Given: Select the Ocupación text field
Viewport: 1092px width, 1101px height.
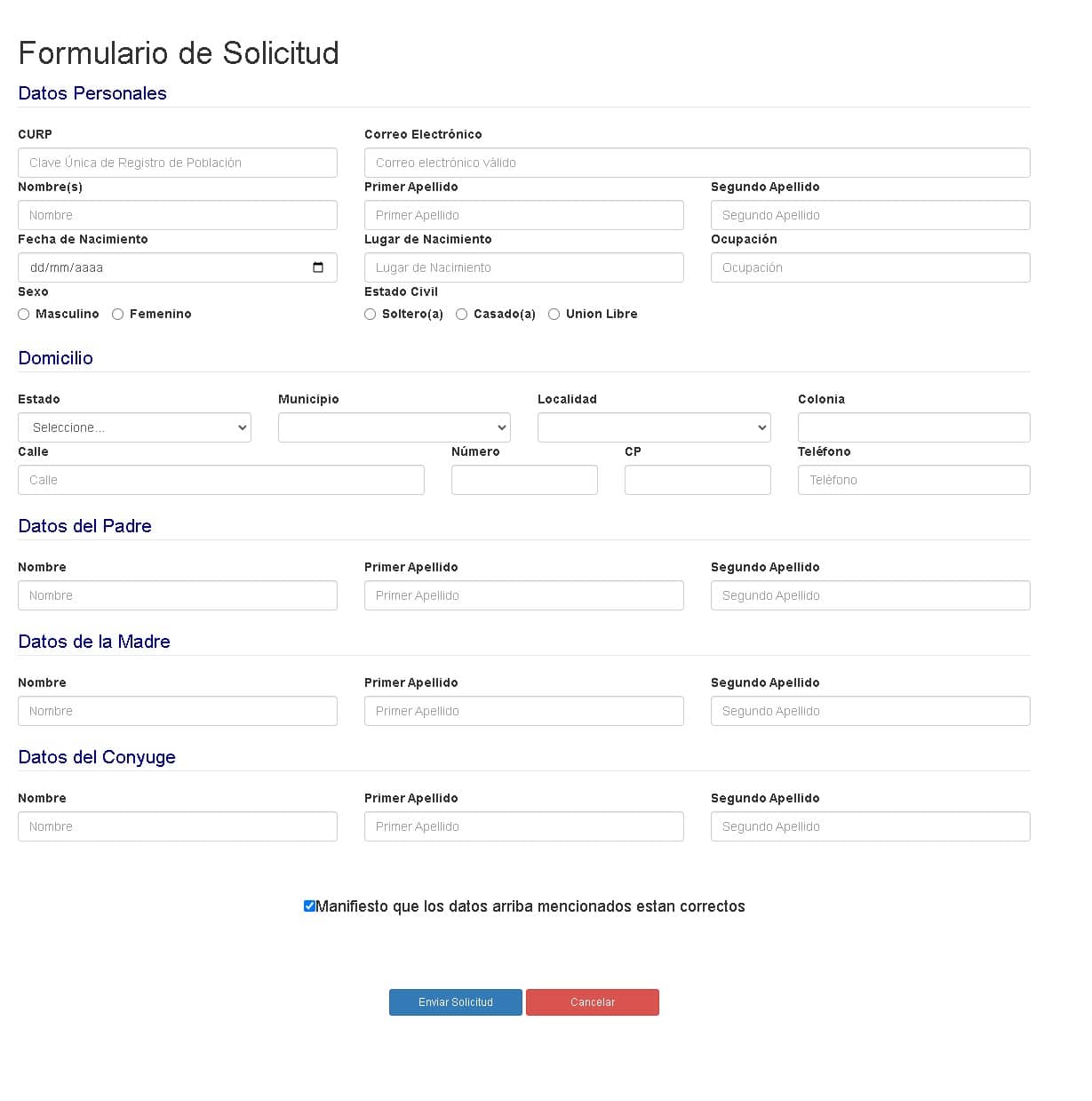Looking at the screenshot, I should click(870, 267).
